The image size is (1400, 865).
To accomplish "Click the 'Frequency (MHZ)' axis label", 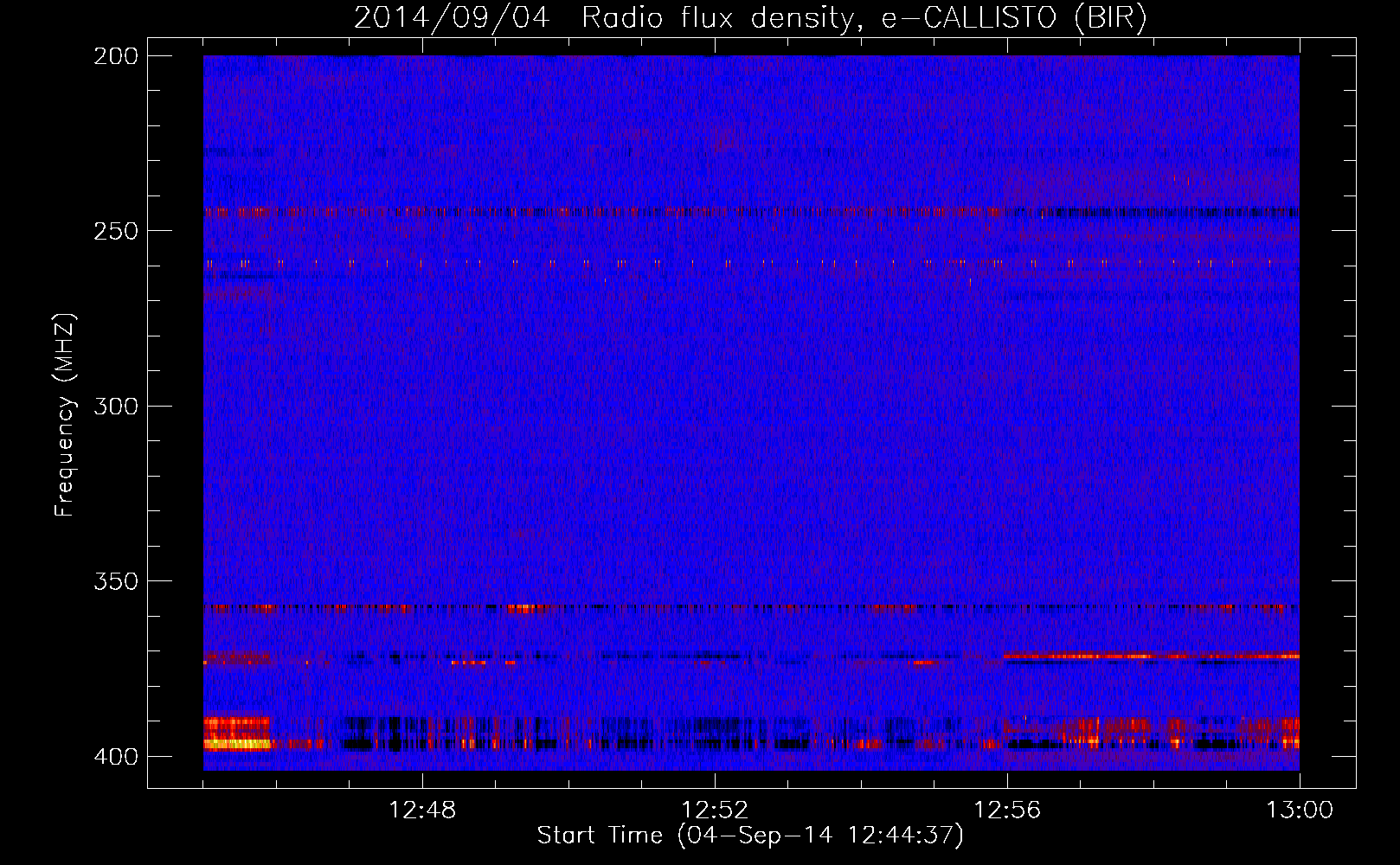I will tap(65, 415).
